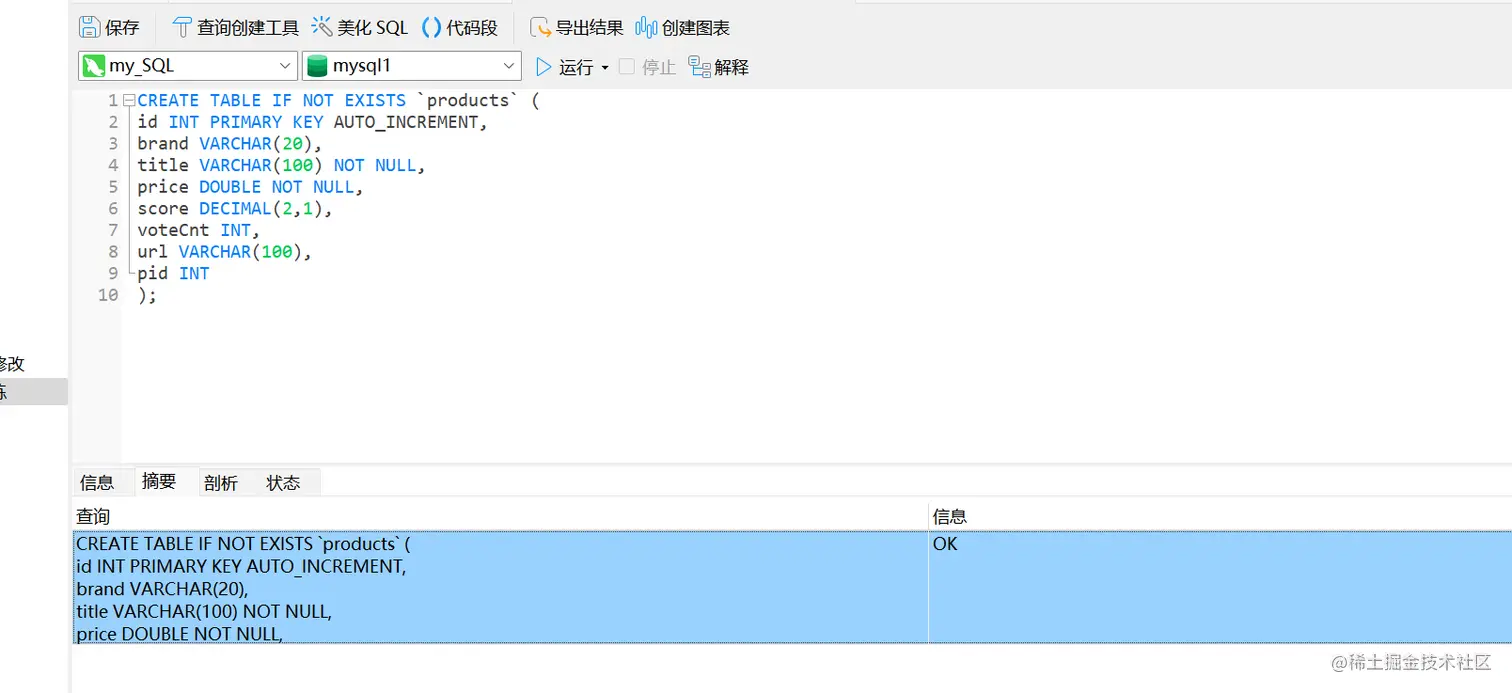Click Export Result (导出结果)
Viewport: 1512px width, 693px height.
point(576,28)
